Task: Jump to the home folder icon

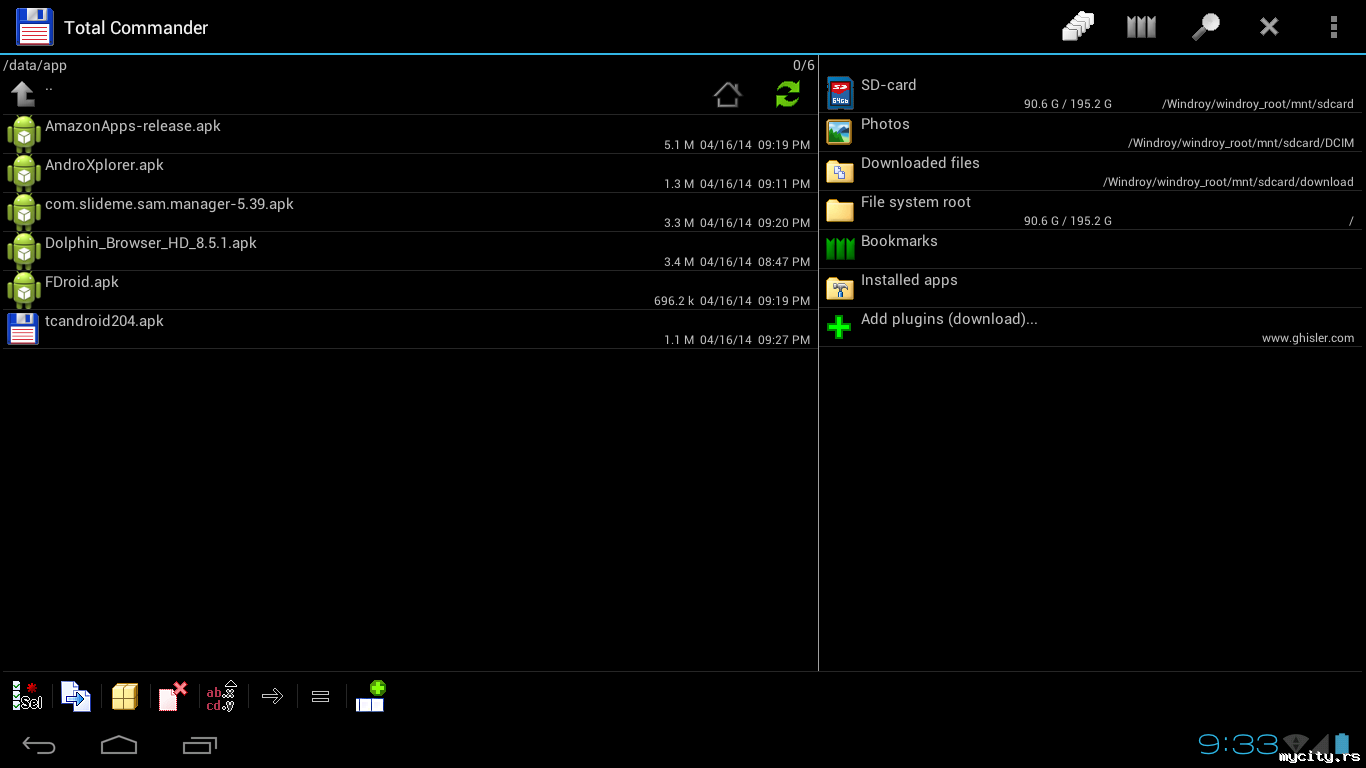Action: coord(727,95)
